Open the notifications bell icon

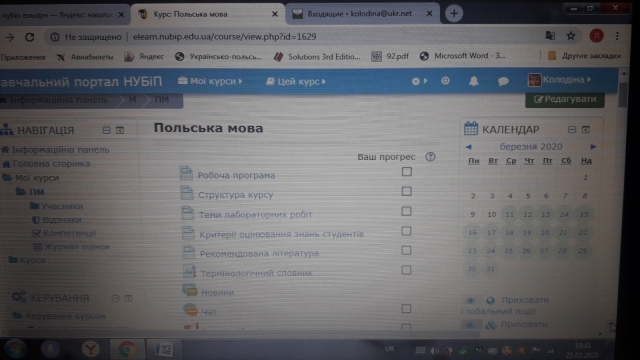473,81
